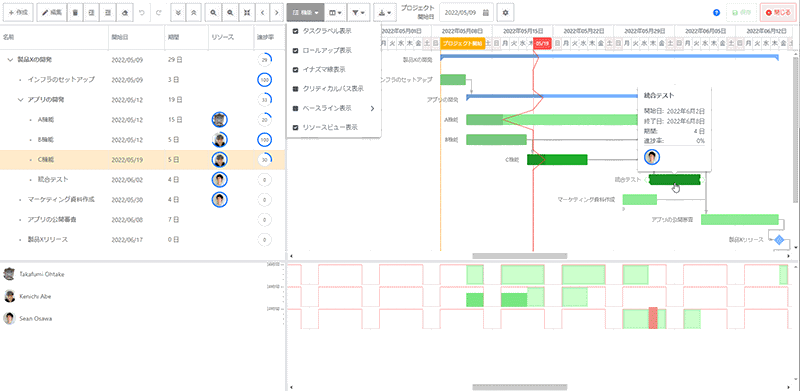
Task: Collapse the 製品Xの開発 tree node
Action: pyautogui.click(x=10, y=60)
